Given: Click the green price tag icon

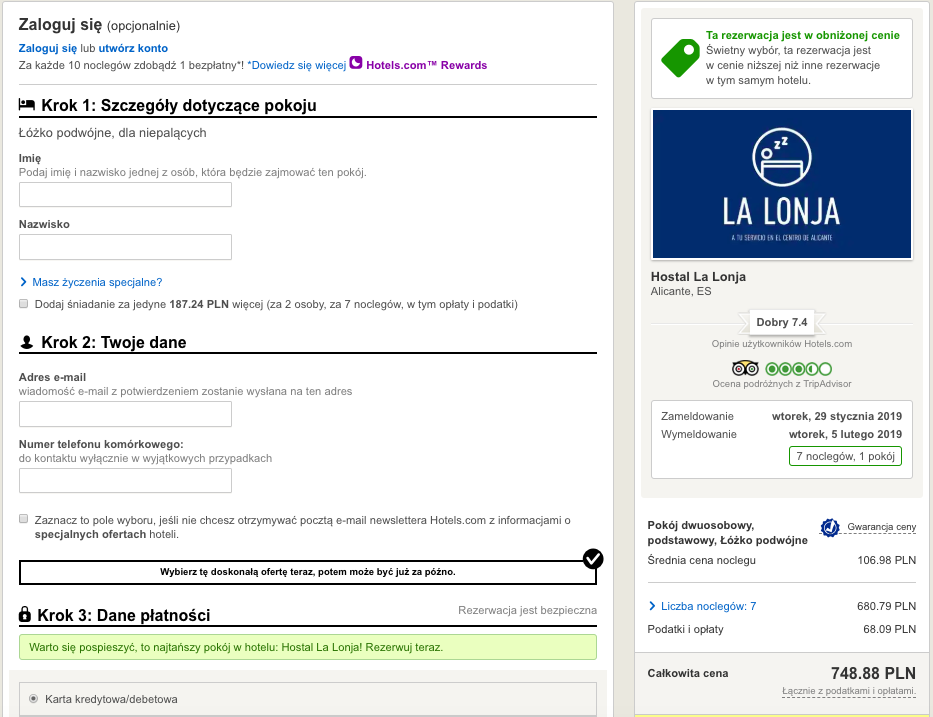Looking at the screenshot, I should [x=681, y=57].
